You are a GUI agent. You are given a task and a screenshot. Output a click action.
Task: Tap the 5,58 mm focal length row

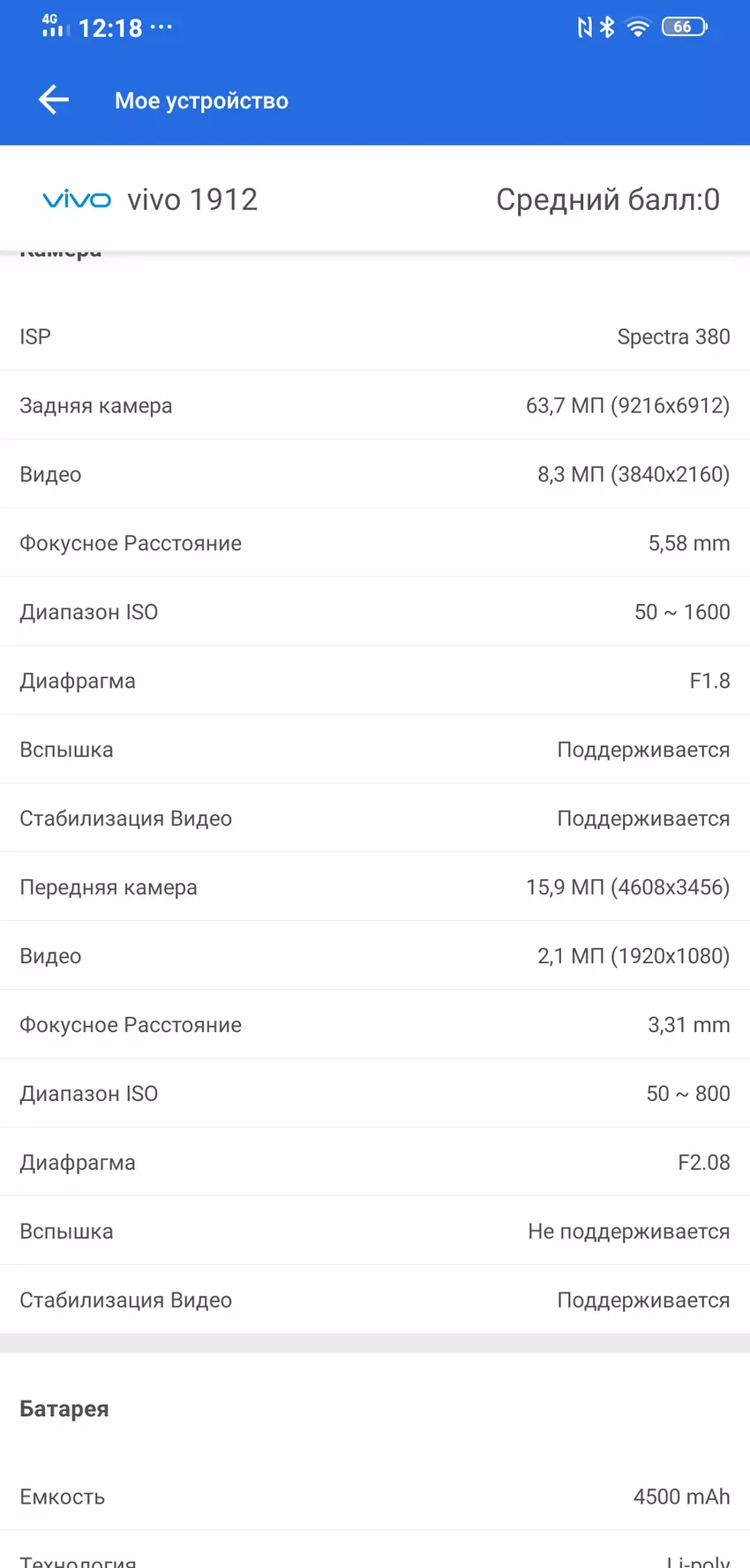tap(375, 543)
